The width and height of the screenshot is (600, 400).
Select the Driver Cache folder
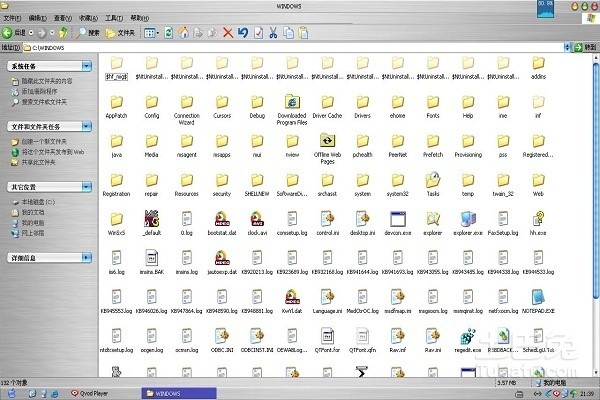pos(327,107)
